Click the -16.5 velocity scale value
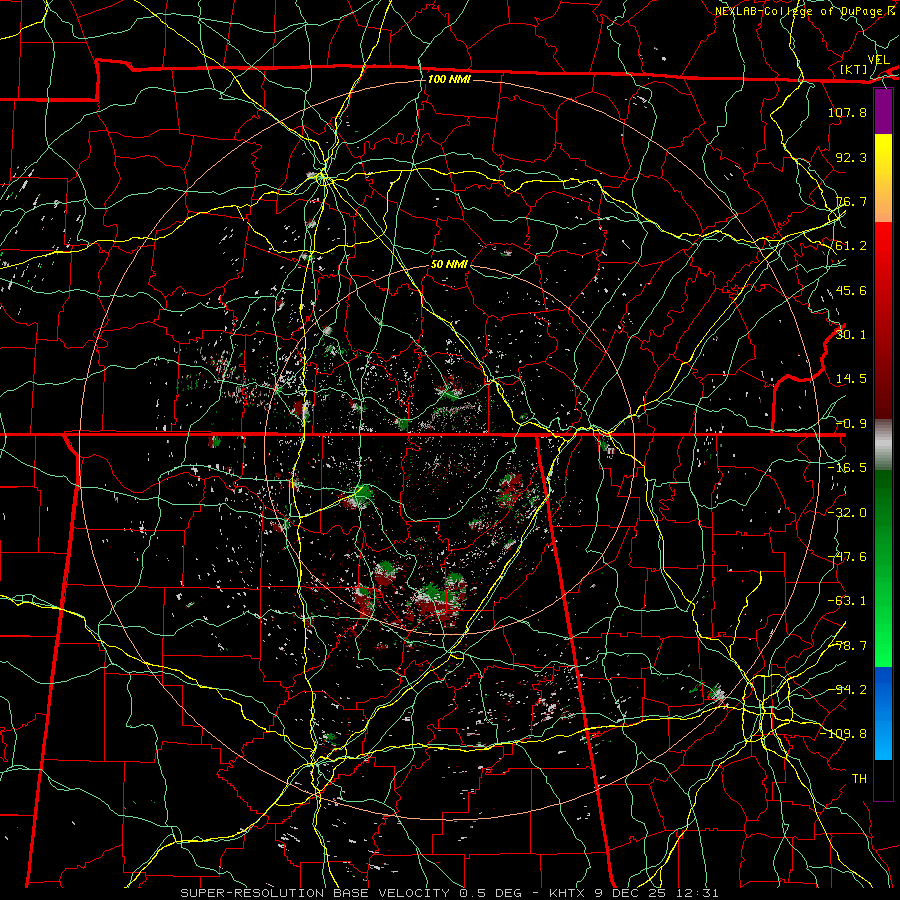Screen dimensions: 900x900 [847, 468]
